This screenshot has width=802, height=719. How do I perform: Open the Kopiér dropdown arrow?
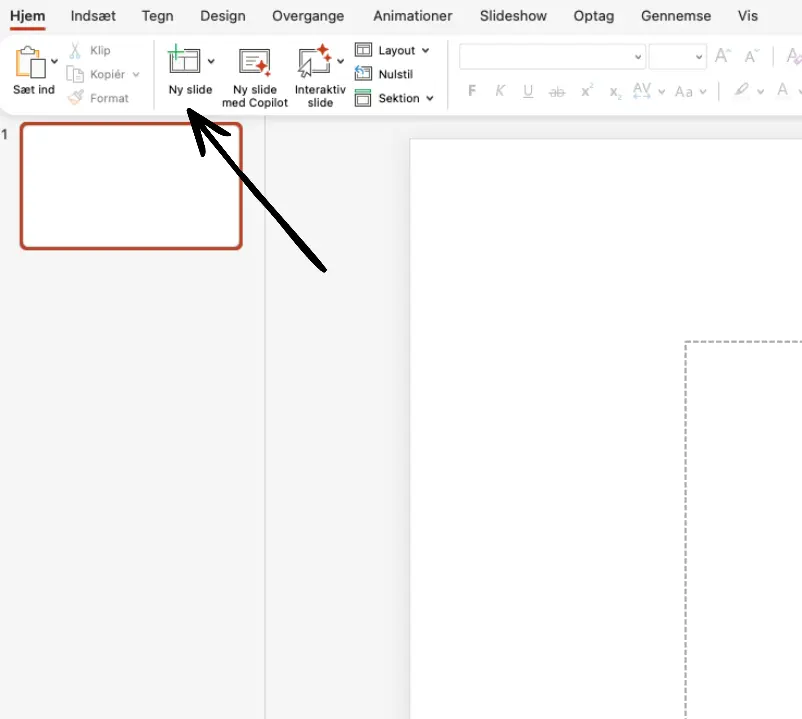click(x=136, y=74)
